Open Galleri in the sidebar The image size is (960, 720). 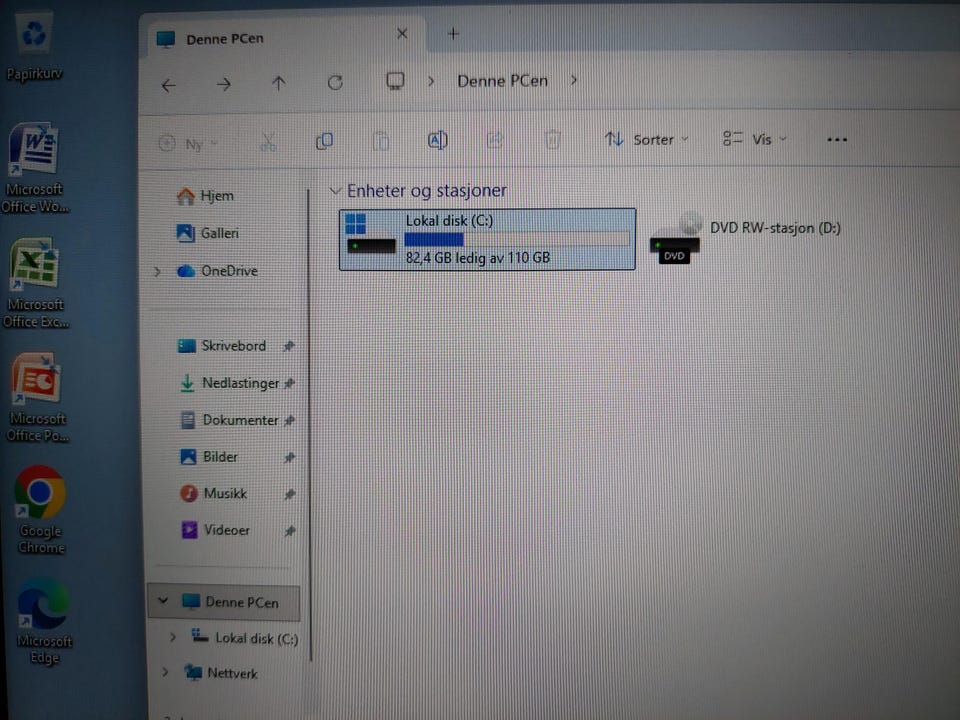pyautogui.click(x=208, y=233)
